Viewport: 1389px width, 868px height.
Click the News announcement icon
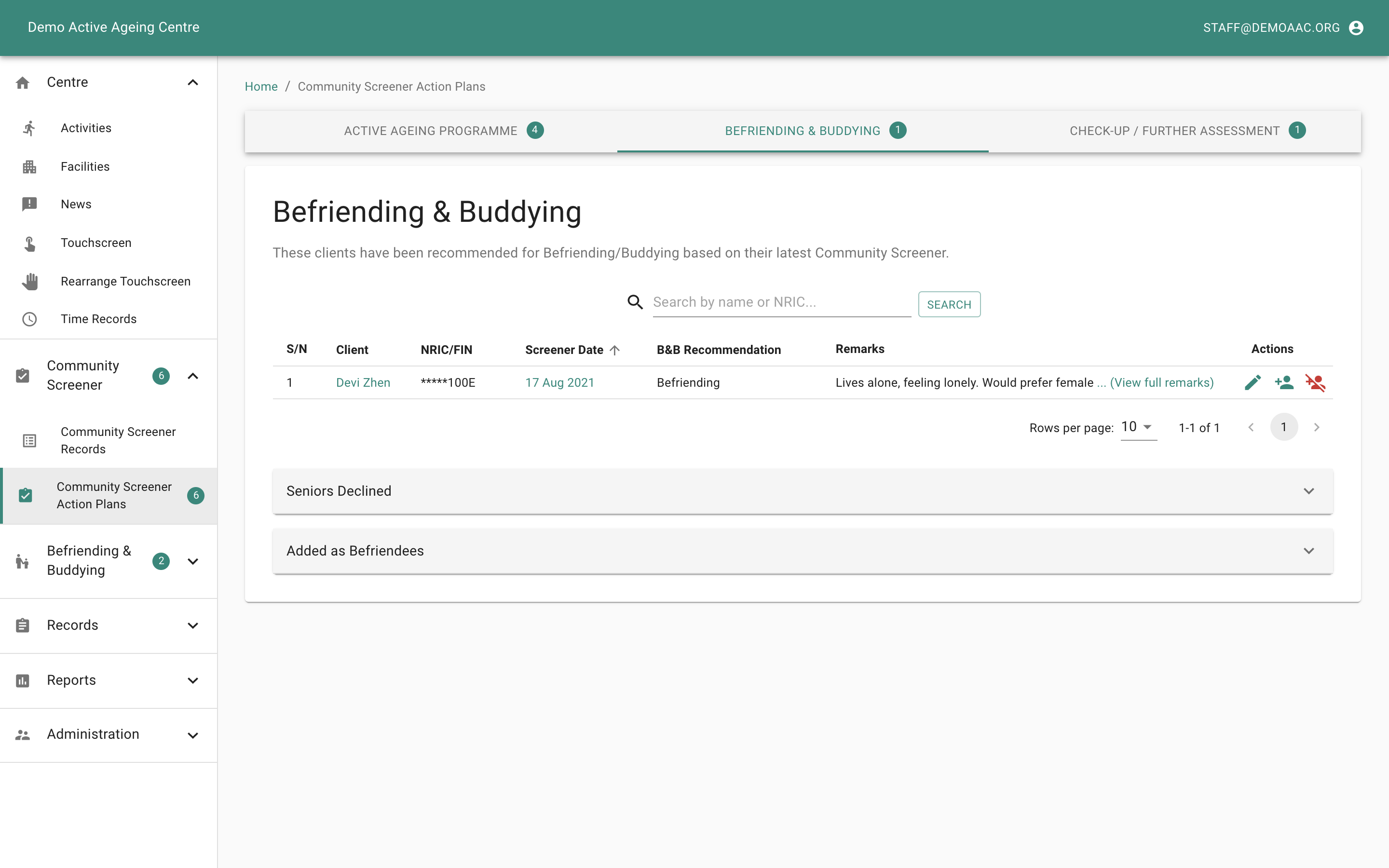[x=29, y=204]
